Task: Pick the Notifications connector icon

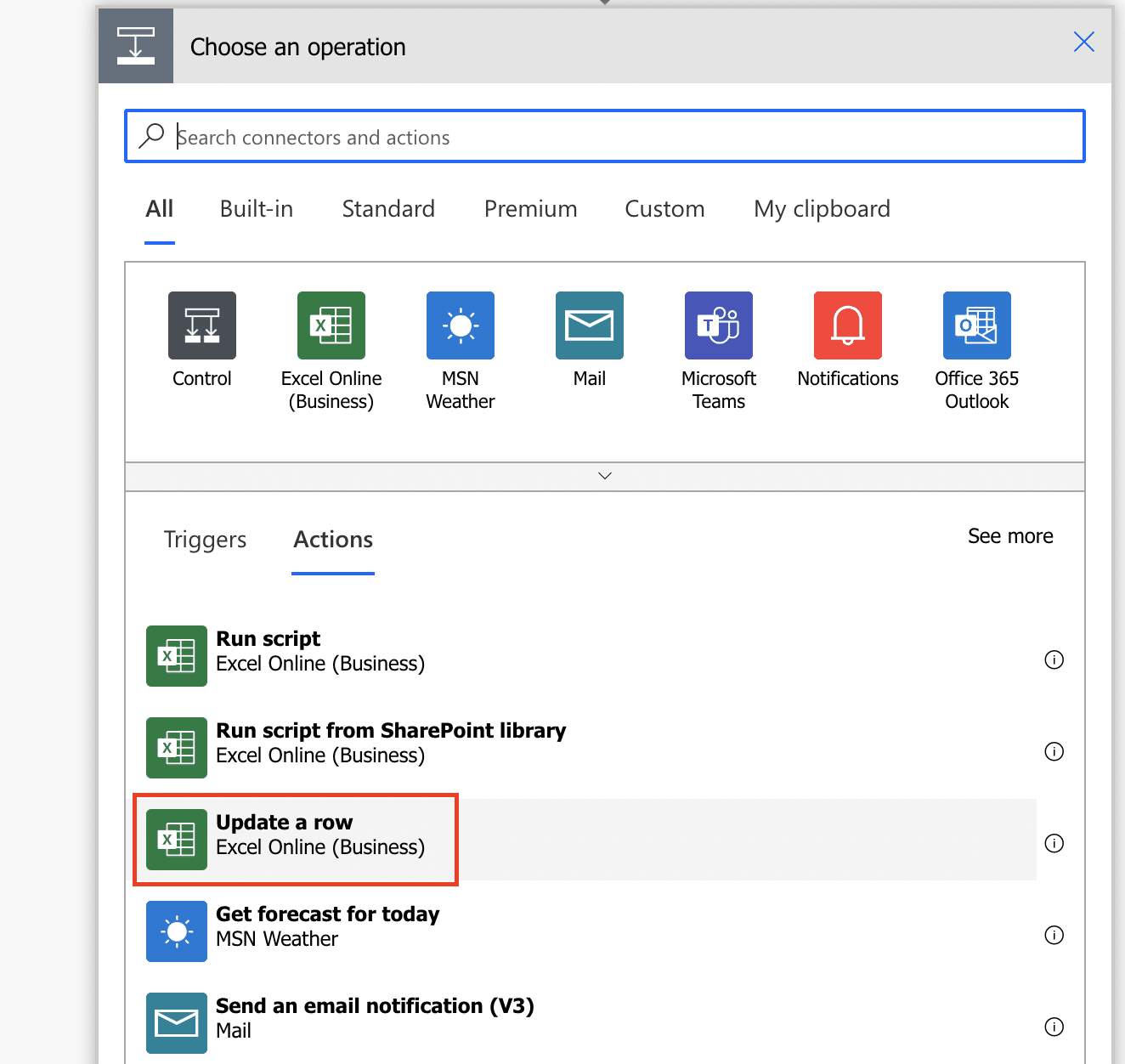Action: [848, 325]
